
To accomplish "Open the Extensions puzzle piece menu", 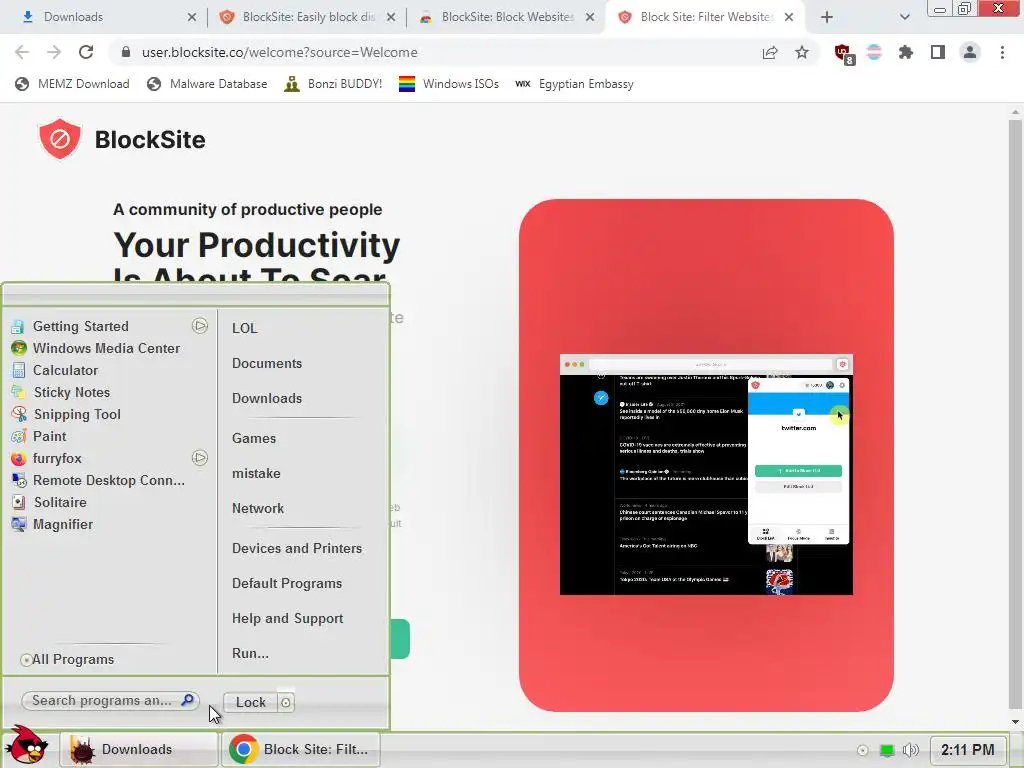I will tap(906, 52).
